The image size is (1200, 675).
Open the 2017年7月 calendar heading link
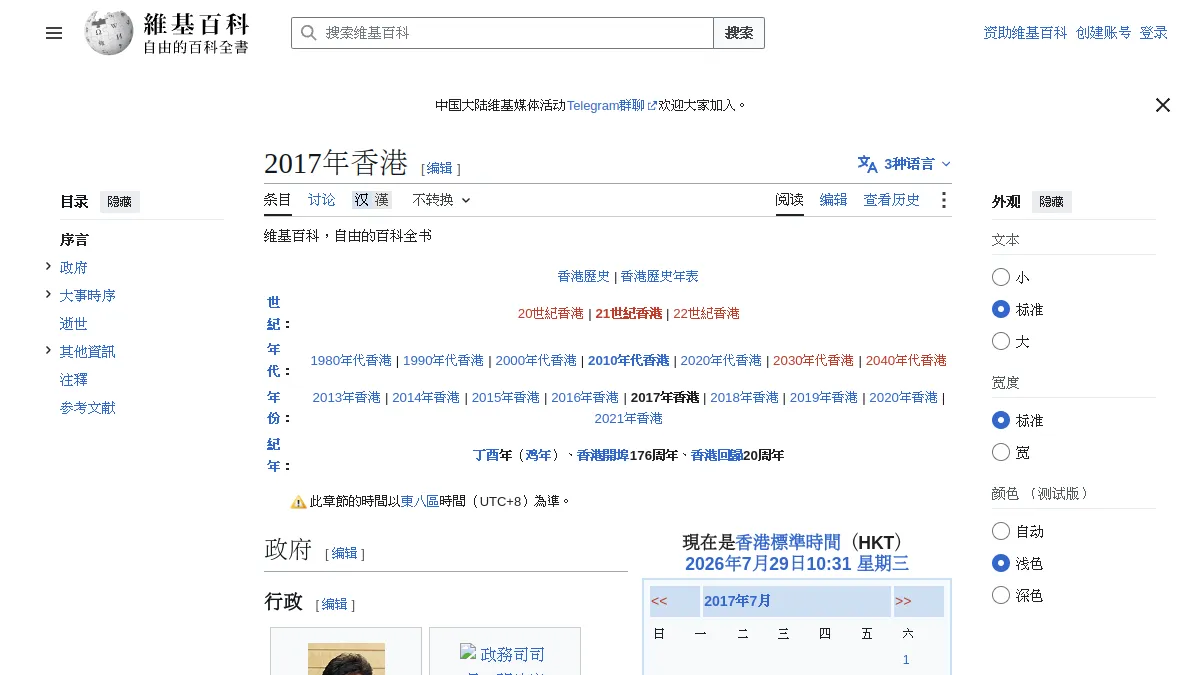738,601
